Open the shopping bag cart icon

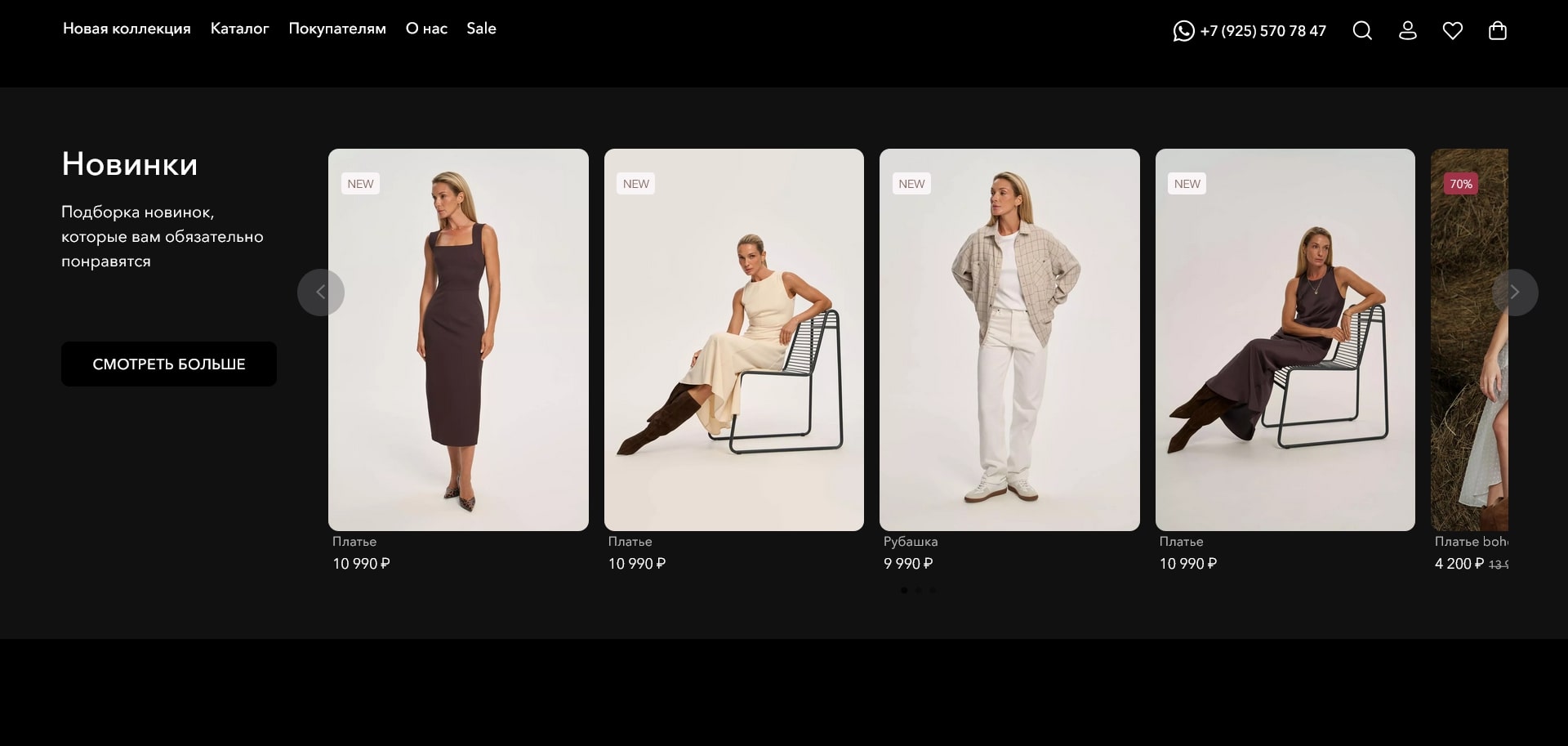[1497, 31]
